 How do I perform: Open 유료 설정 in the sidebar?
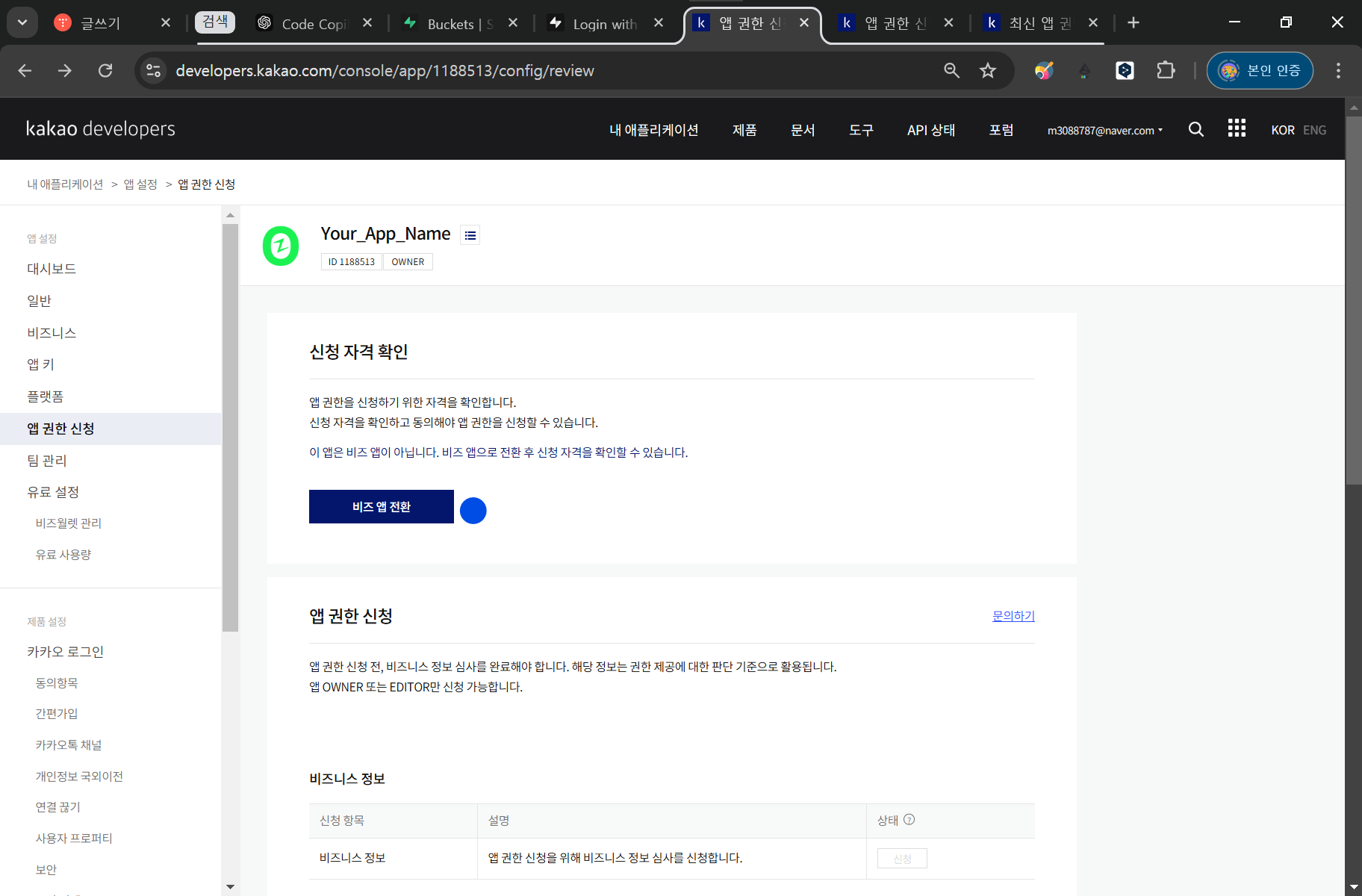click(53, 492)
